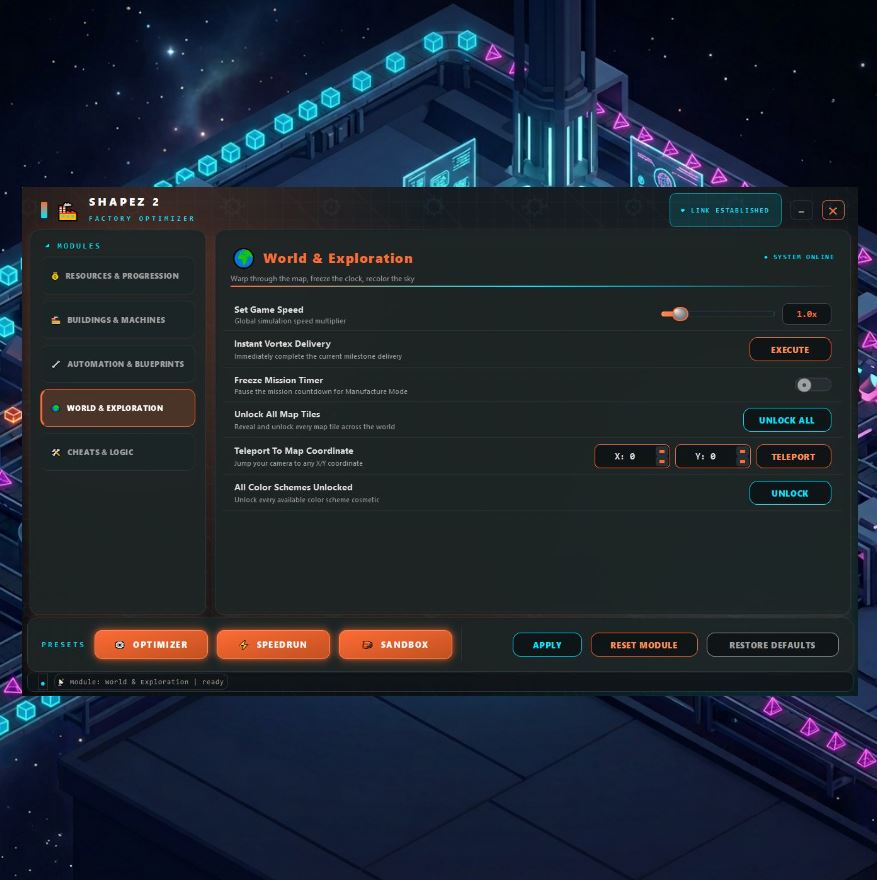Click the PRESETS label
877x880 pixels.
pyautogui.click(x=63, y=644)
